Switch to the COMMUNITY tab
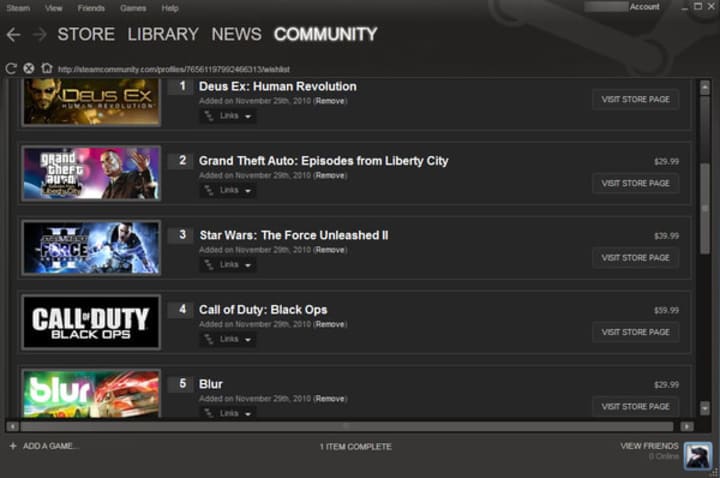 pyautogui.click(x=326, y=34)
